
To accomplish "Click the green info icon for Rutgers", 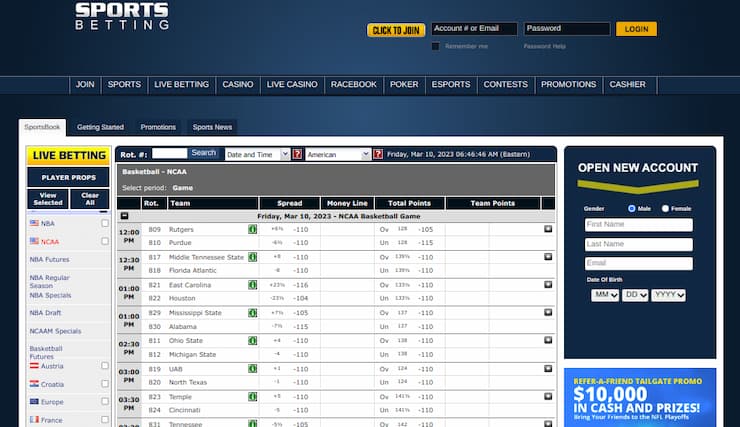I will pyautogui.click(x=252, y=229).
